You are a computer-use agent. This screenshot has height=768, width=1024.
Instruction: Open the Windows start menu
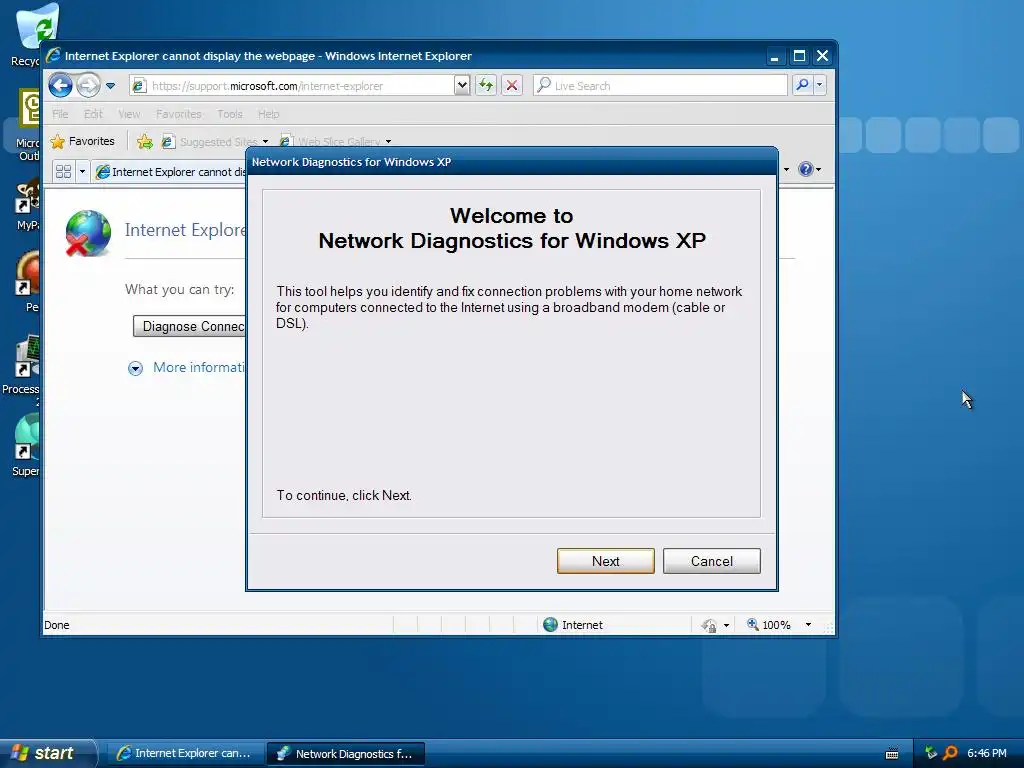48,753
